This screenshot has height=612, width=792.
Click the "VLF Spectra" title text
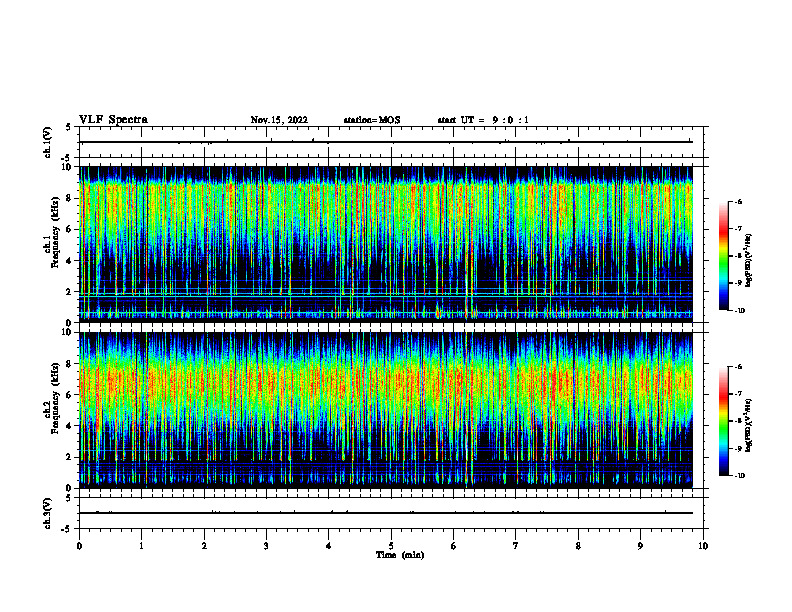[x=113, y=120]
